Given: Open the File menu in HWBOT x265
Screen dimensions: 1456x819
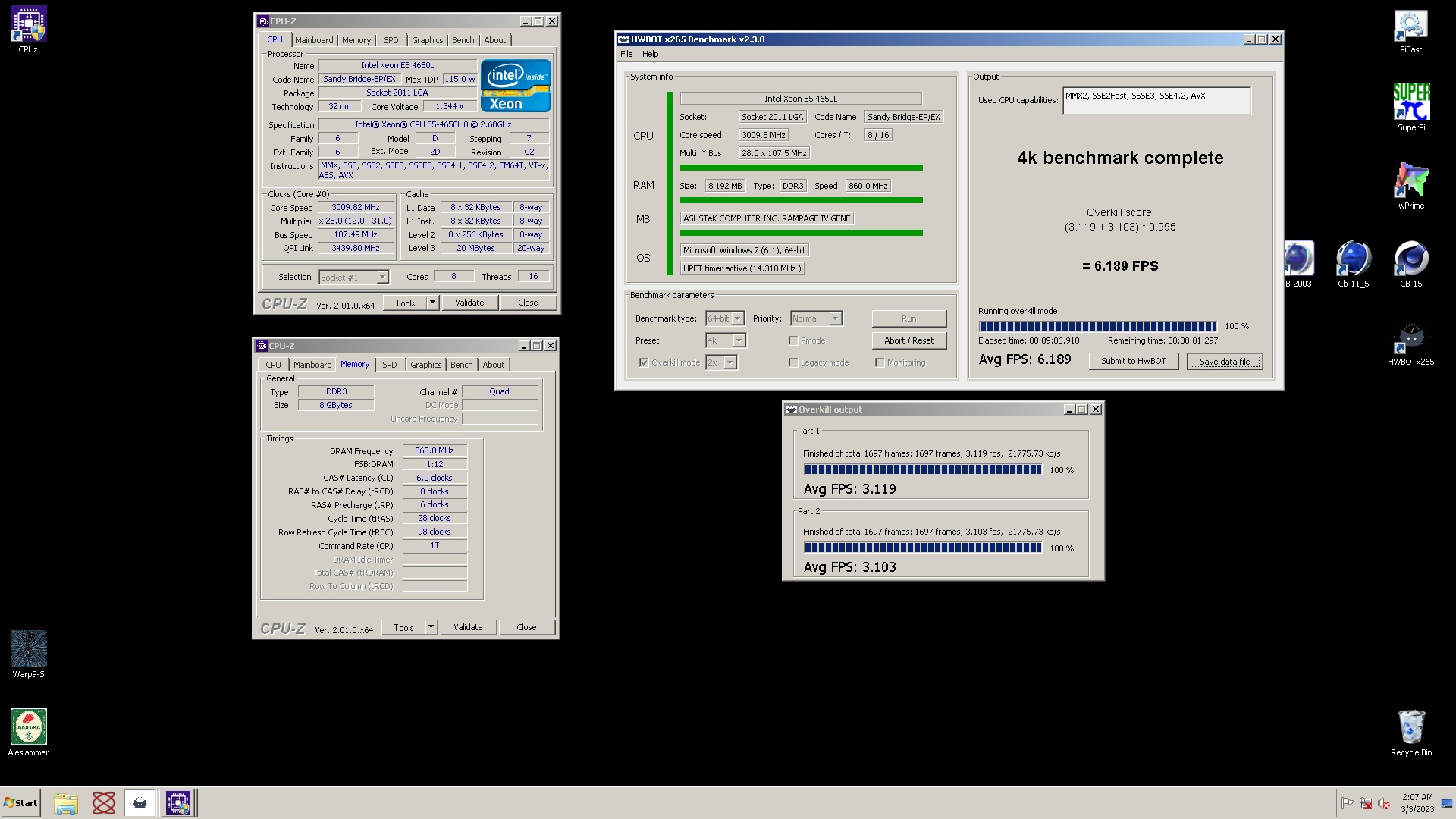Looking at the screenshot, I should click(626, 54).
